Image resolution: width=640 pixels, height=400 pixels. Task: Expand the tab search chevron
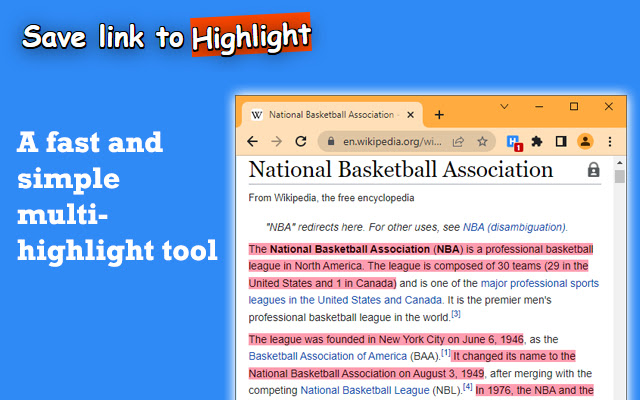pos(504,107)
